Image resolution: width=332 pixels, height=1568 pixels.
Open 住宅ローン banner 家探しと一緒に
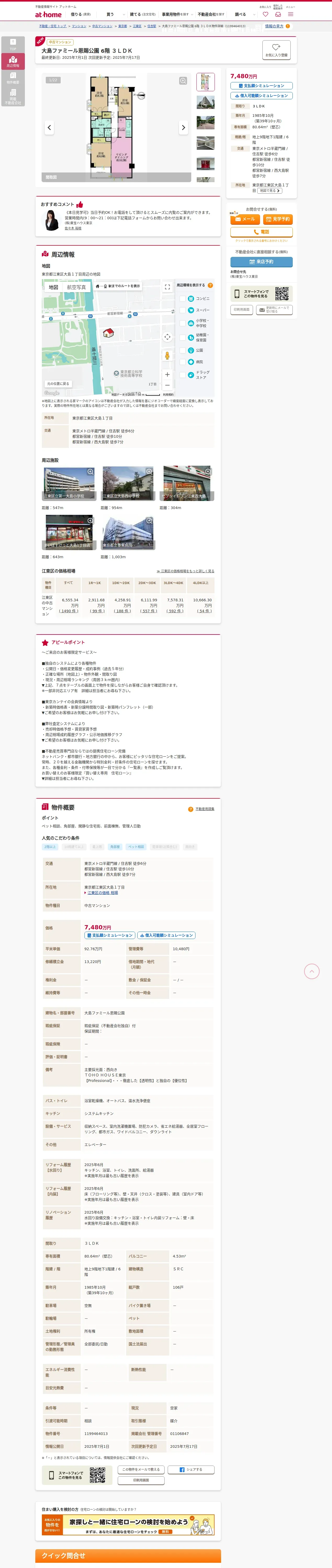coord(128,1525)
